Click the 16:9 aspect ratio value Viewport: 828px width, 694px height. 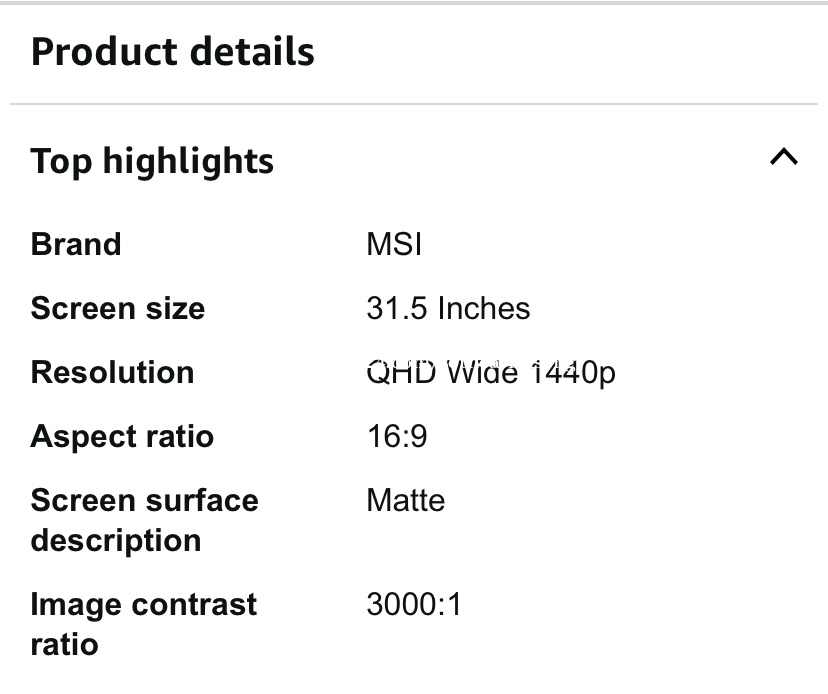coord(397,436)
